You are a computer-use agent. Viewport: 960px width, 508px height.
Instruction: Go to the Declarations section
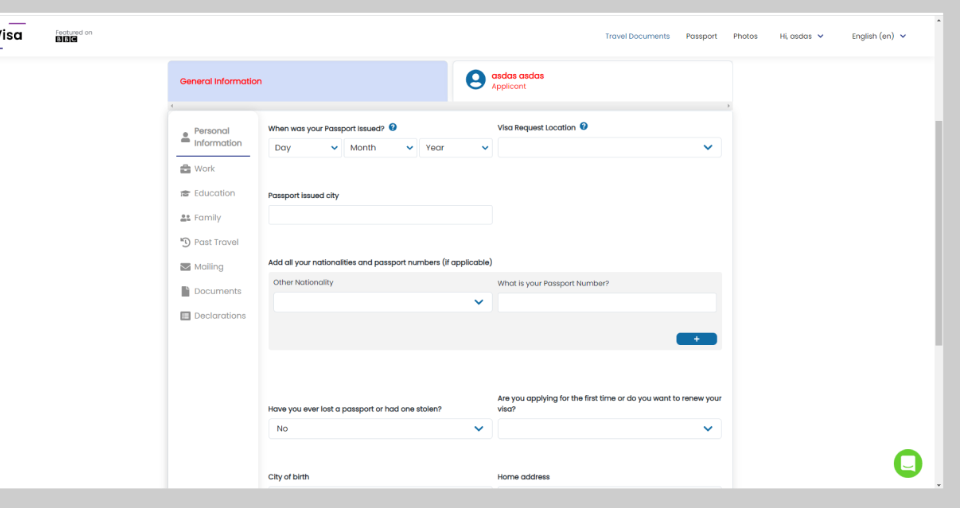212,316
